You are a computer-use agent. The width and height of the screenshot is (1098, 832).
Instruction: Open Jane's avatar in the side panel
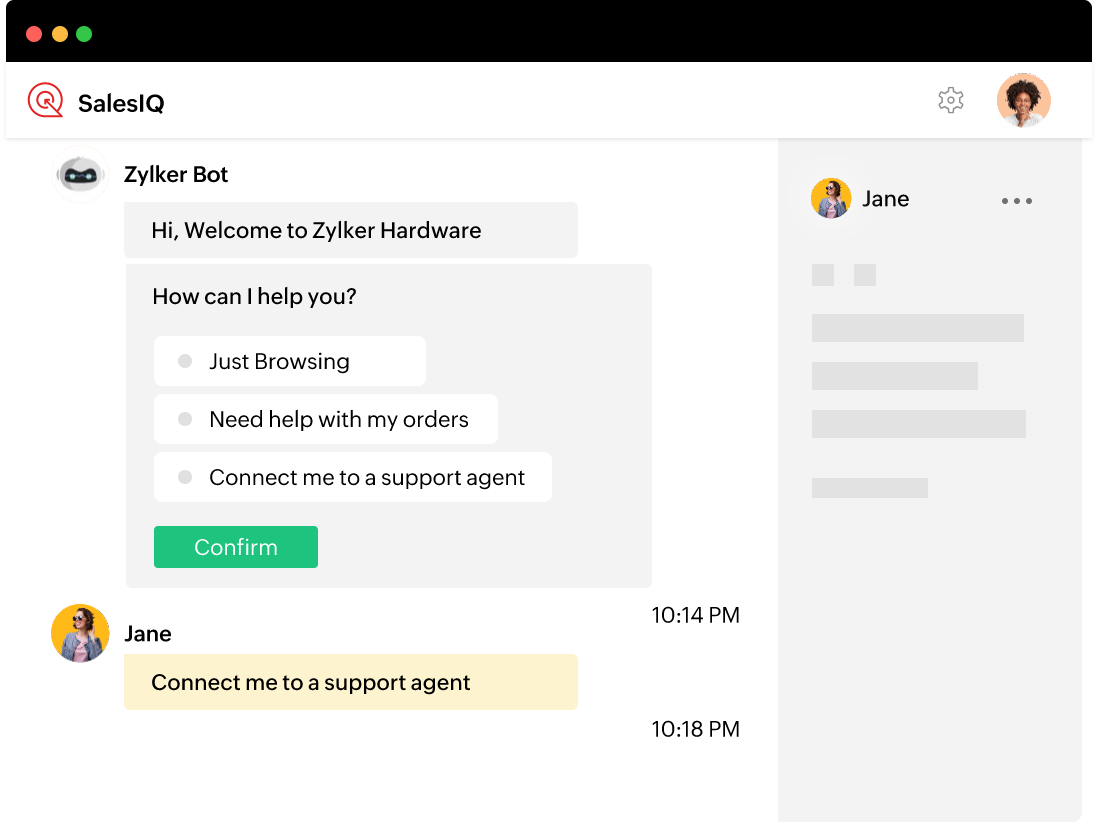point(831,198)
